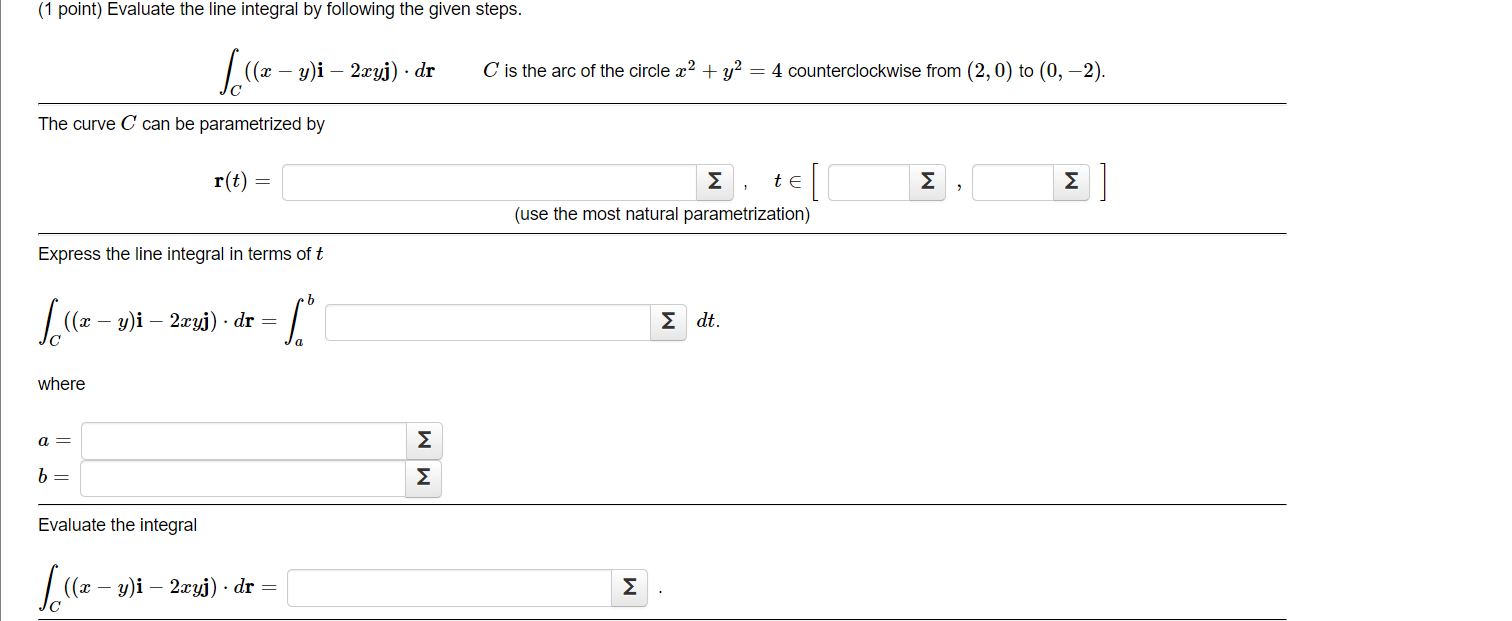
Task: Click the Σ symbol nearest the dt label
Action: (667, 322)
